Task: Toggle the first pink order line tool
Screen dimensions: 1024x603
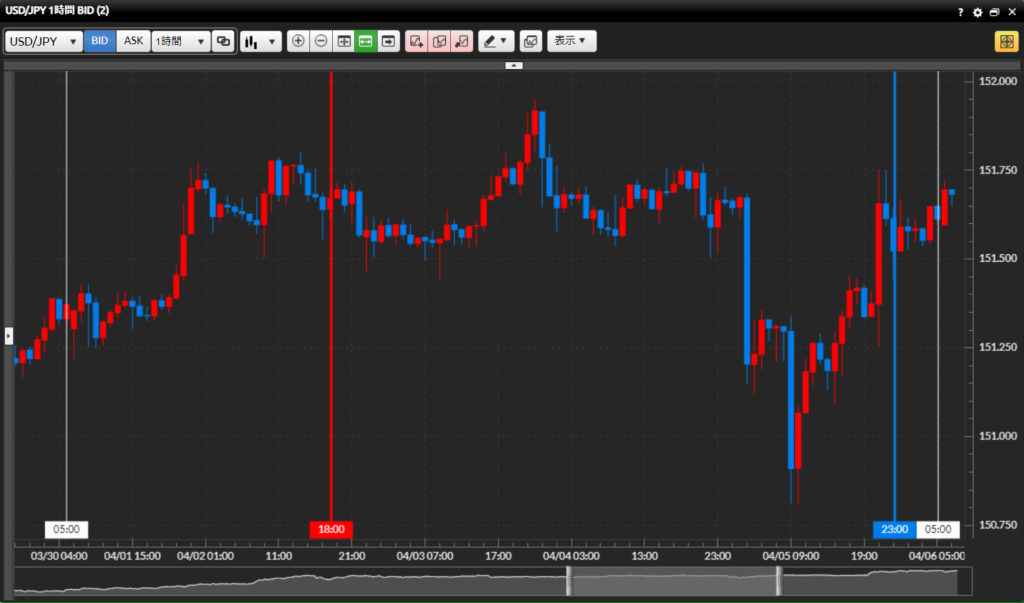Action: [417, 42]
